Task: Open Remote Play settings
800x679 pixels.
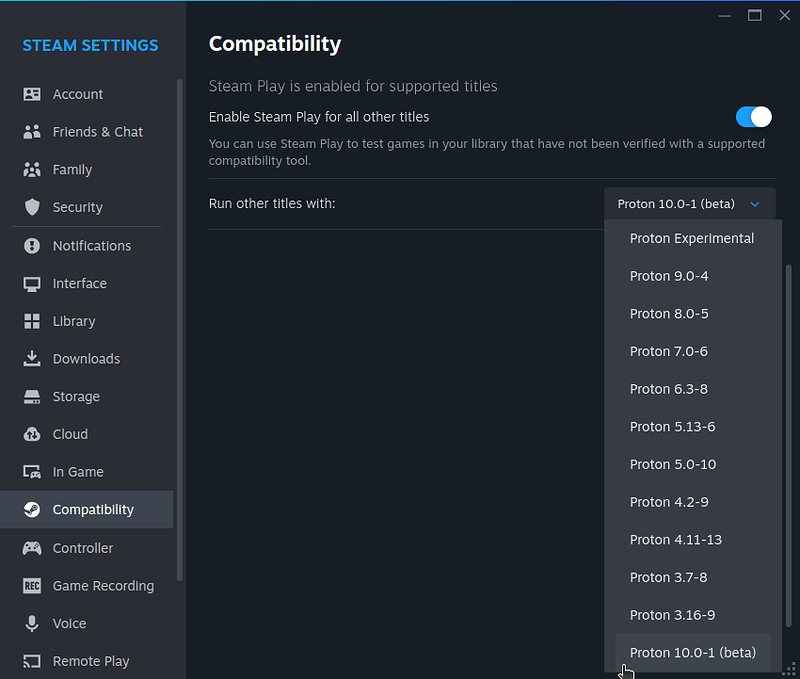Action: (x=87, y=661)
